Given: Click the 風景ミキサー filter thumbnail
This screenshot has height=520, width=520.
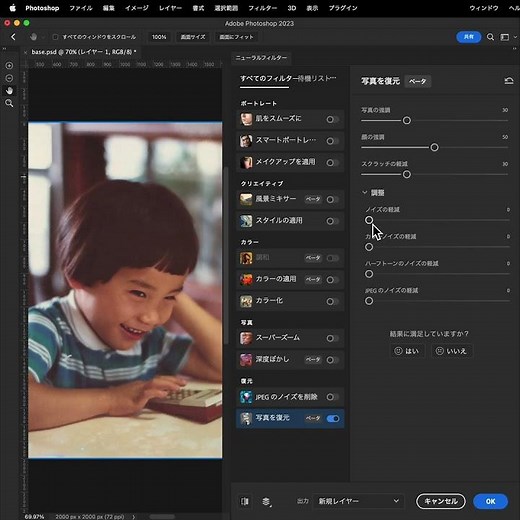Looking at the screenshot, I should (x=246, y=199).
